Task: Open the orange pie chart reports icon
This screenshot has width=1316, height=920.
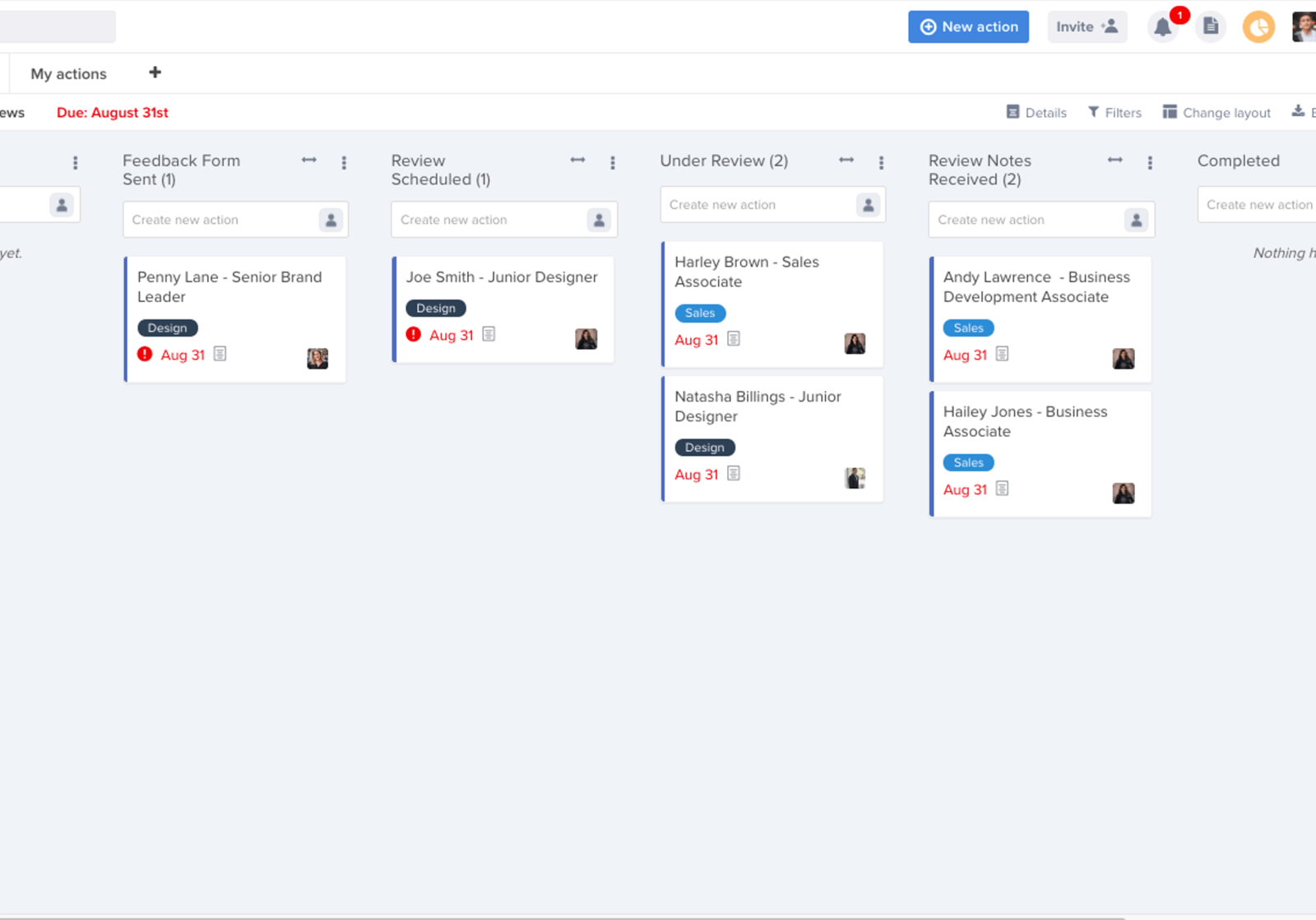Action: 1258,27
